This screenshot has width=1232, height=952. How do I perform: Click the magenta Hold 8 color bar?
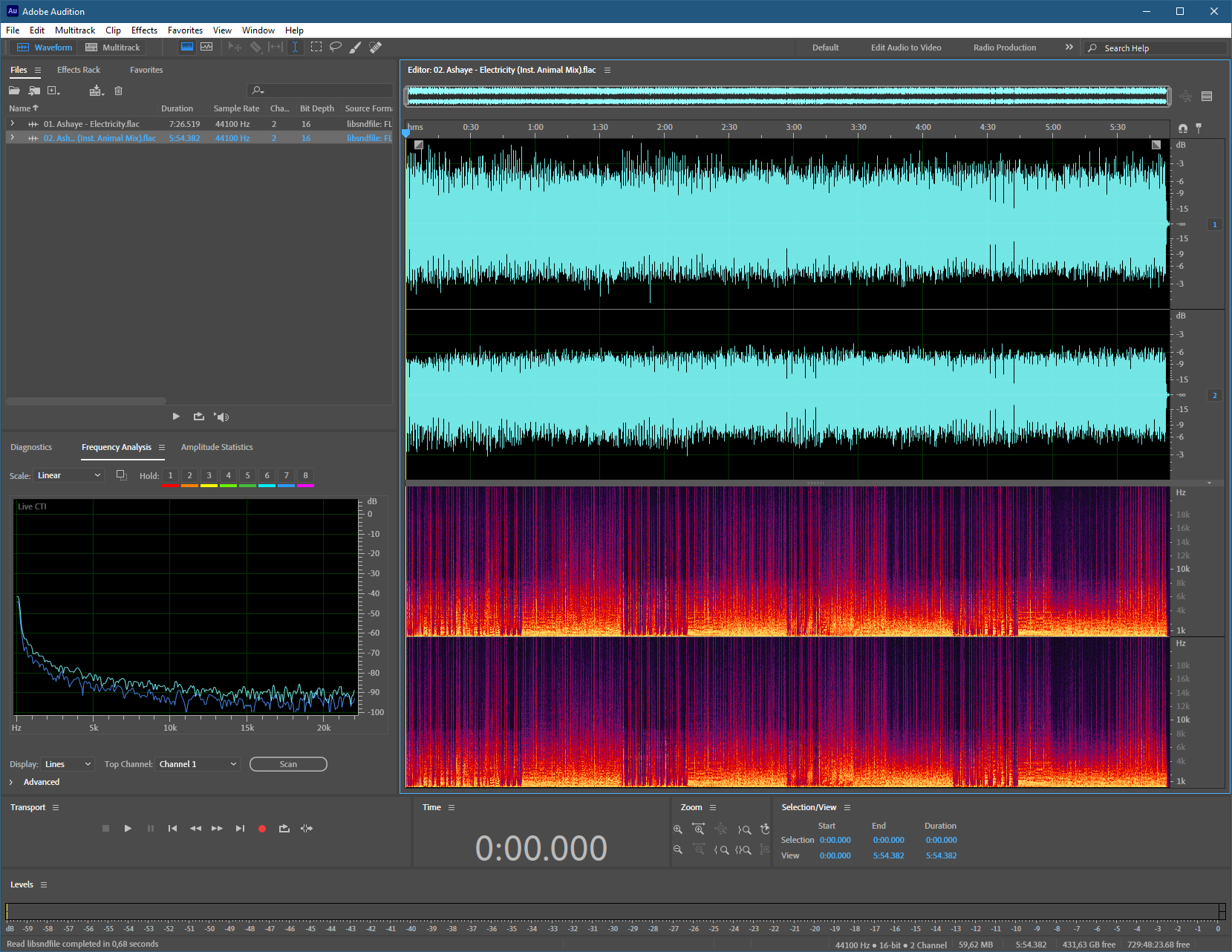(x=305, y=486)
